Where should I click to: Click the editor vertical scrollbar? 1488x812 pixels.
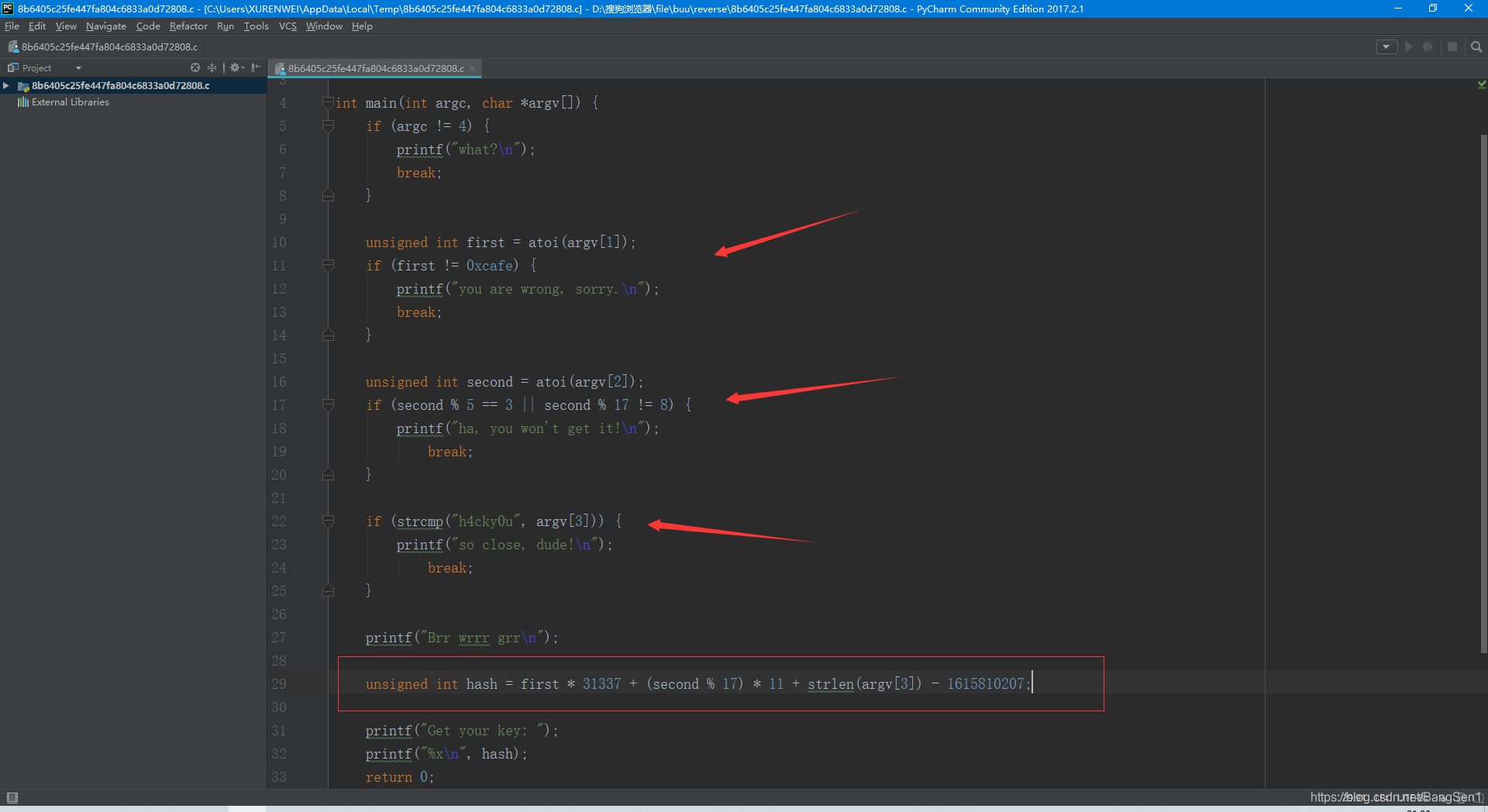point(1483,394)
